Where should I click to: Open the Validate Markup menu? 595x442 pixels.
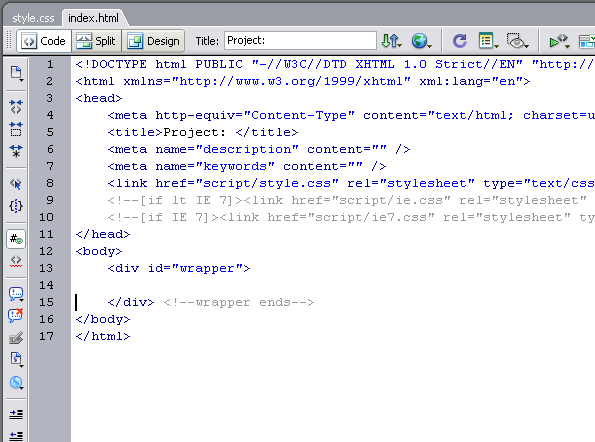coord(559,41)
